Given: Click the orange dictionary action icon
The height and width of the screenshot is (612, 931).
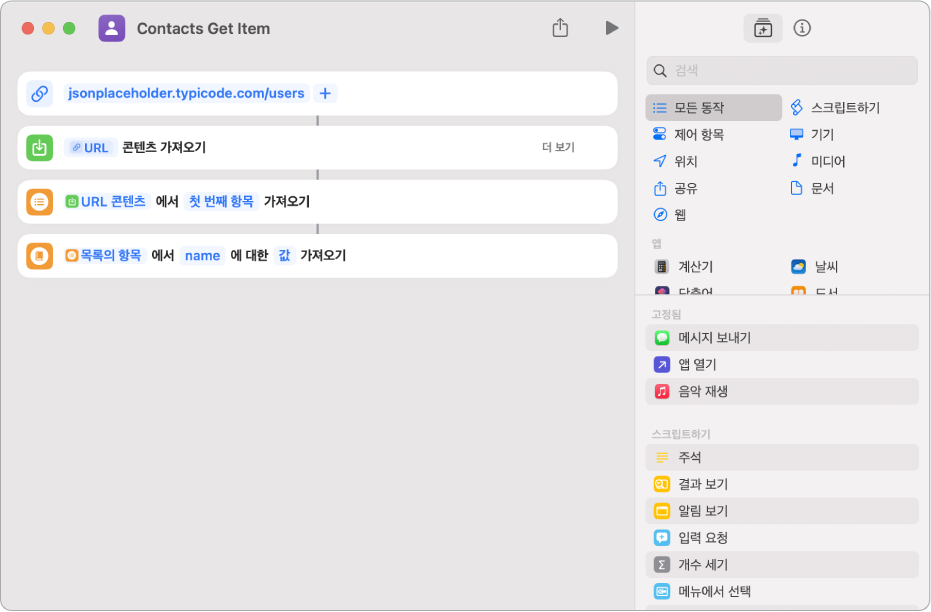Looking at the screenshot, I should tap(40, 256).
